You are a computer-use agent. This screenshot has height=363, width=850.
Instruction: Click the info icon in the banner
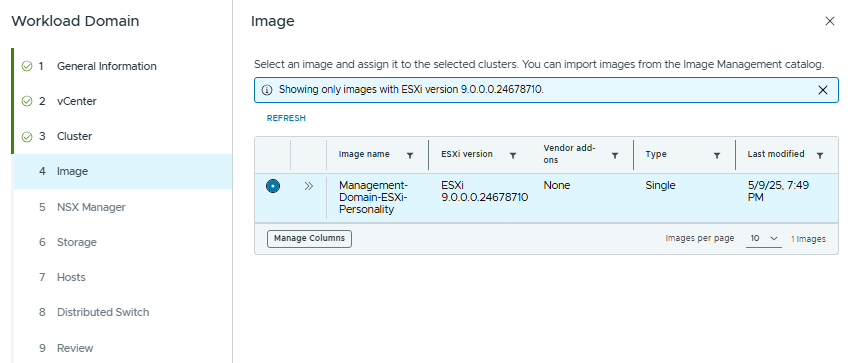pos(267,90)
